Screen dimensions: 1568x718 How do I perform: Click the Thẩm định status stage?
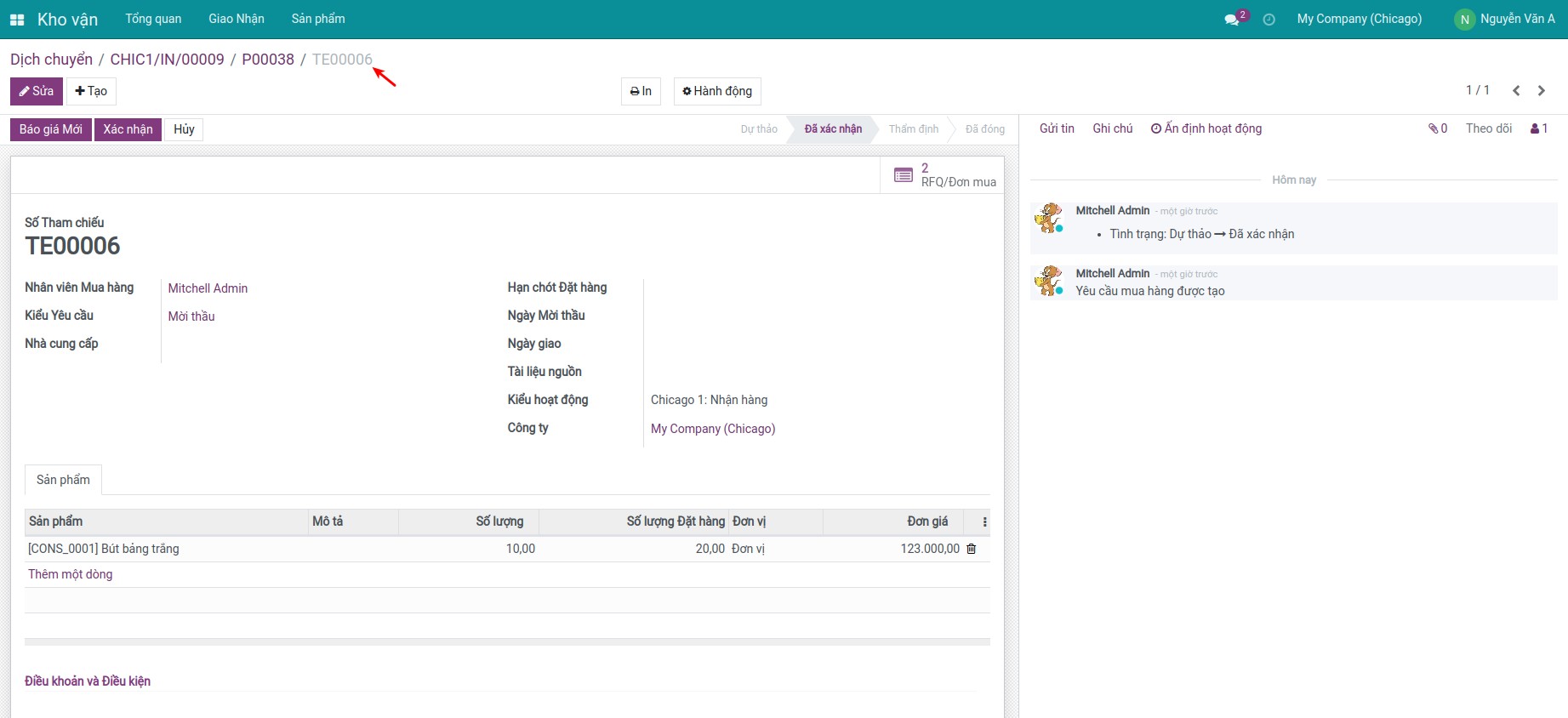tap(913, 129)
